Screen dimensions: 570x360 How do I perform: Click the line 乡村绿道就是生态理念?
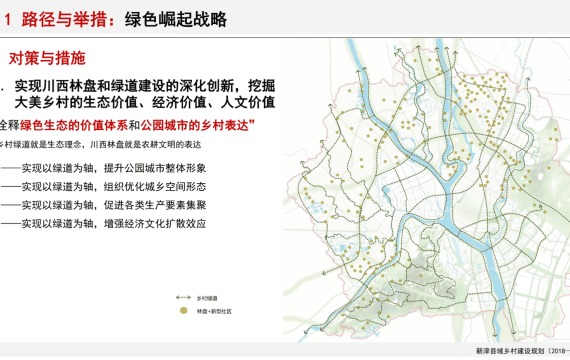pos(40,145)
